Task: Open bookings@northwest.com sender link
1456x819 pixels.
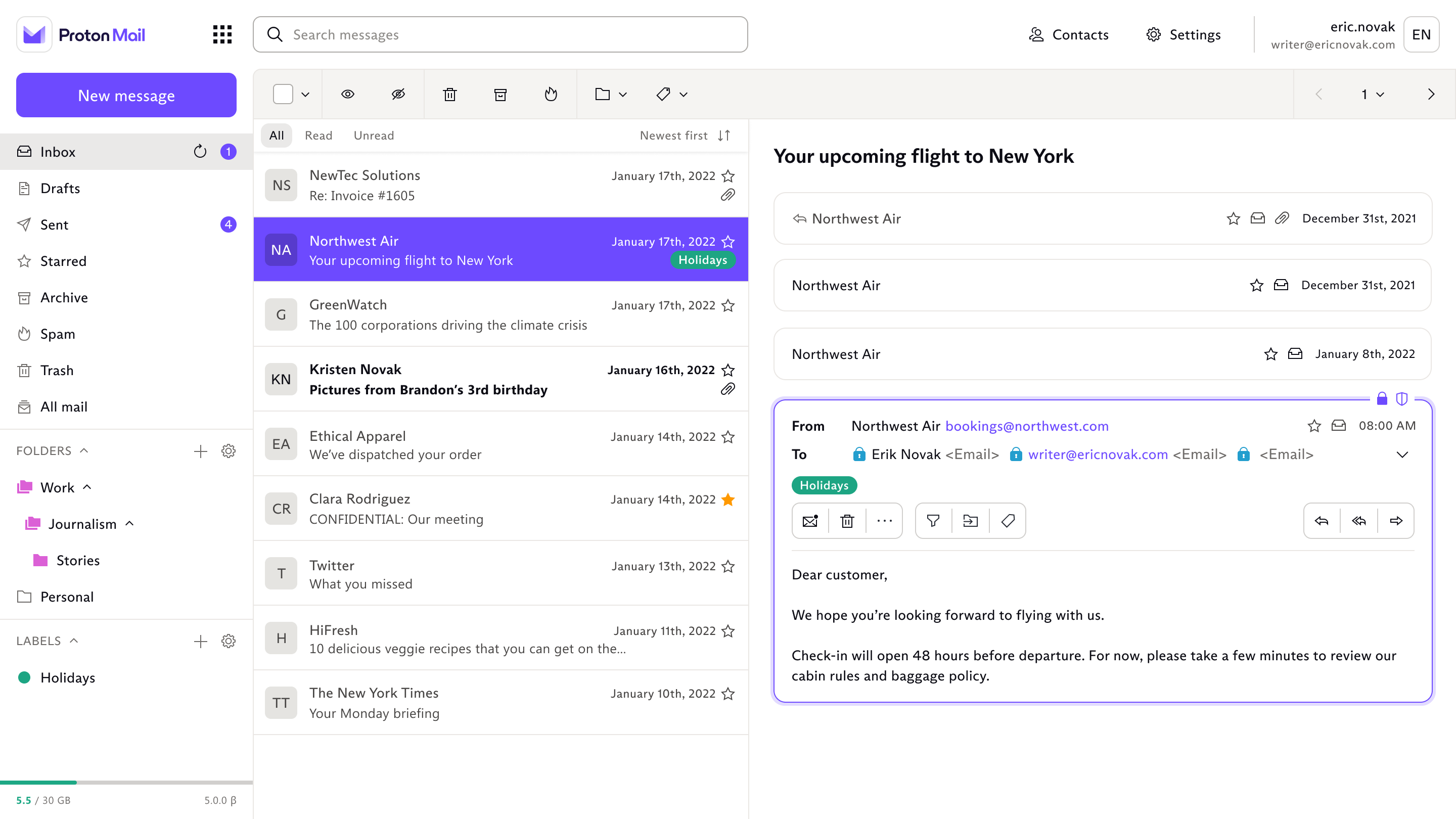Action: click(1027, 426)
